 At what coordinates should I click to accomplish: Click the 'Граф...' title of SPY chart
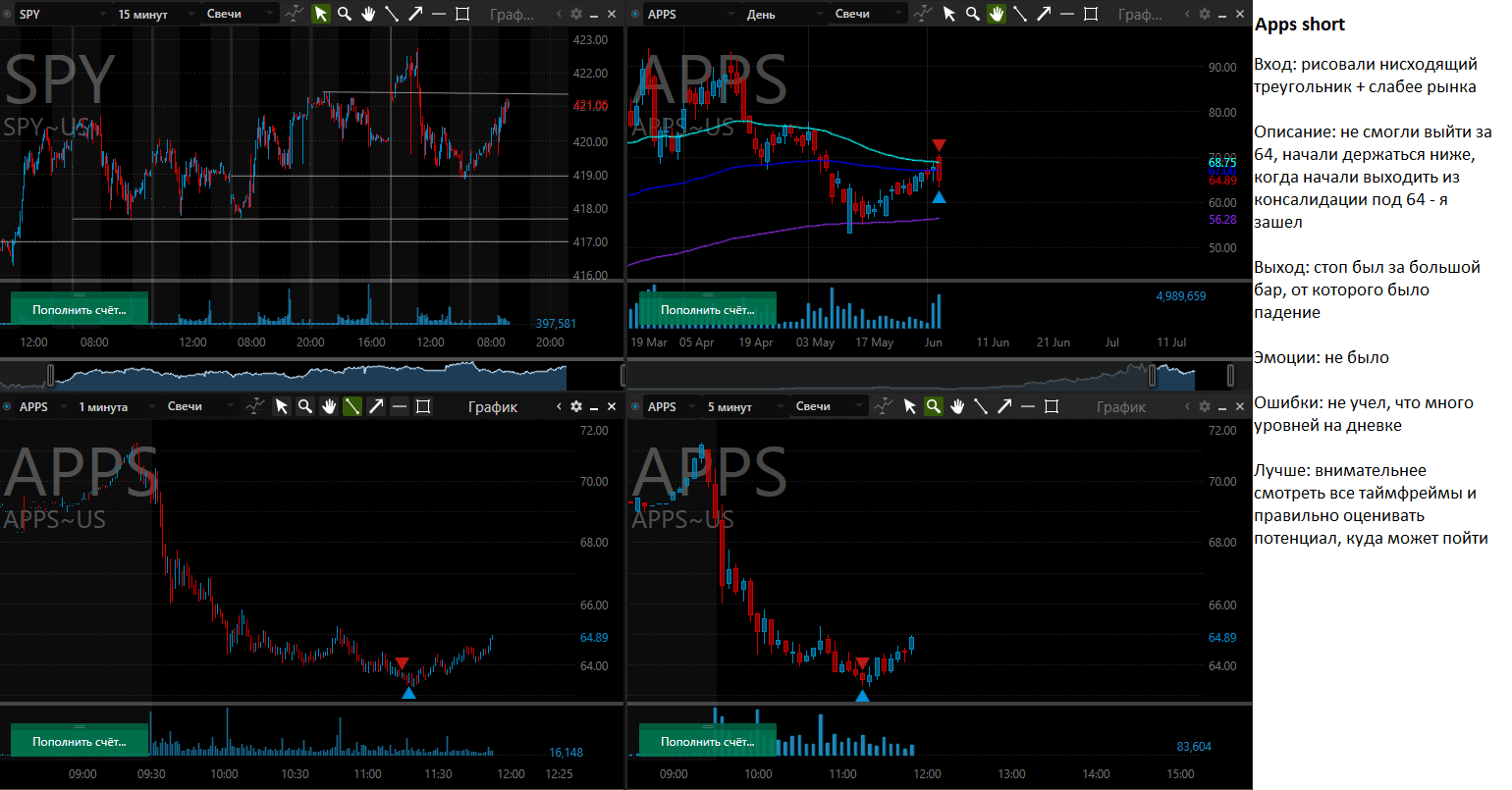[512, 14]
